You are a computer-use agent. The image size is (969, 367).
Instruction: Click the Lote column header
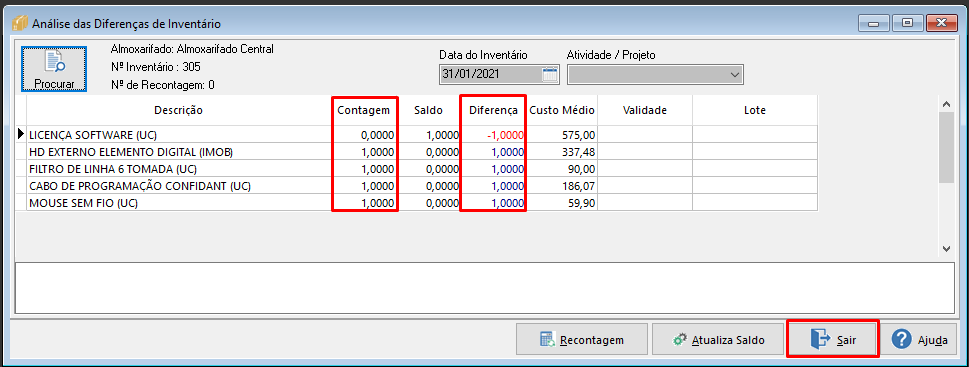click(x=755, y=111)
